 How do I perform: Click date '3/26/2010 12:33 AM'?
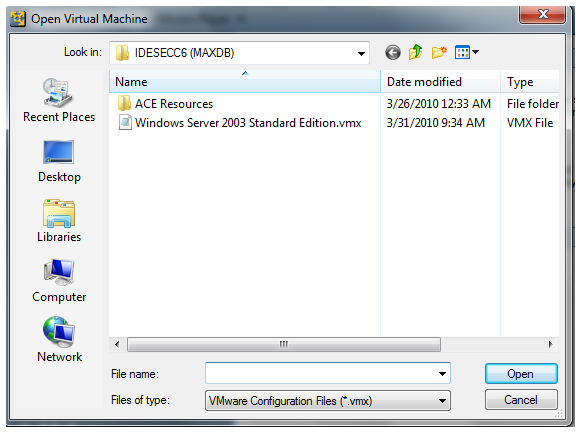tap(439, 104)
